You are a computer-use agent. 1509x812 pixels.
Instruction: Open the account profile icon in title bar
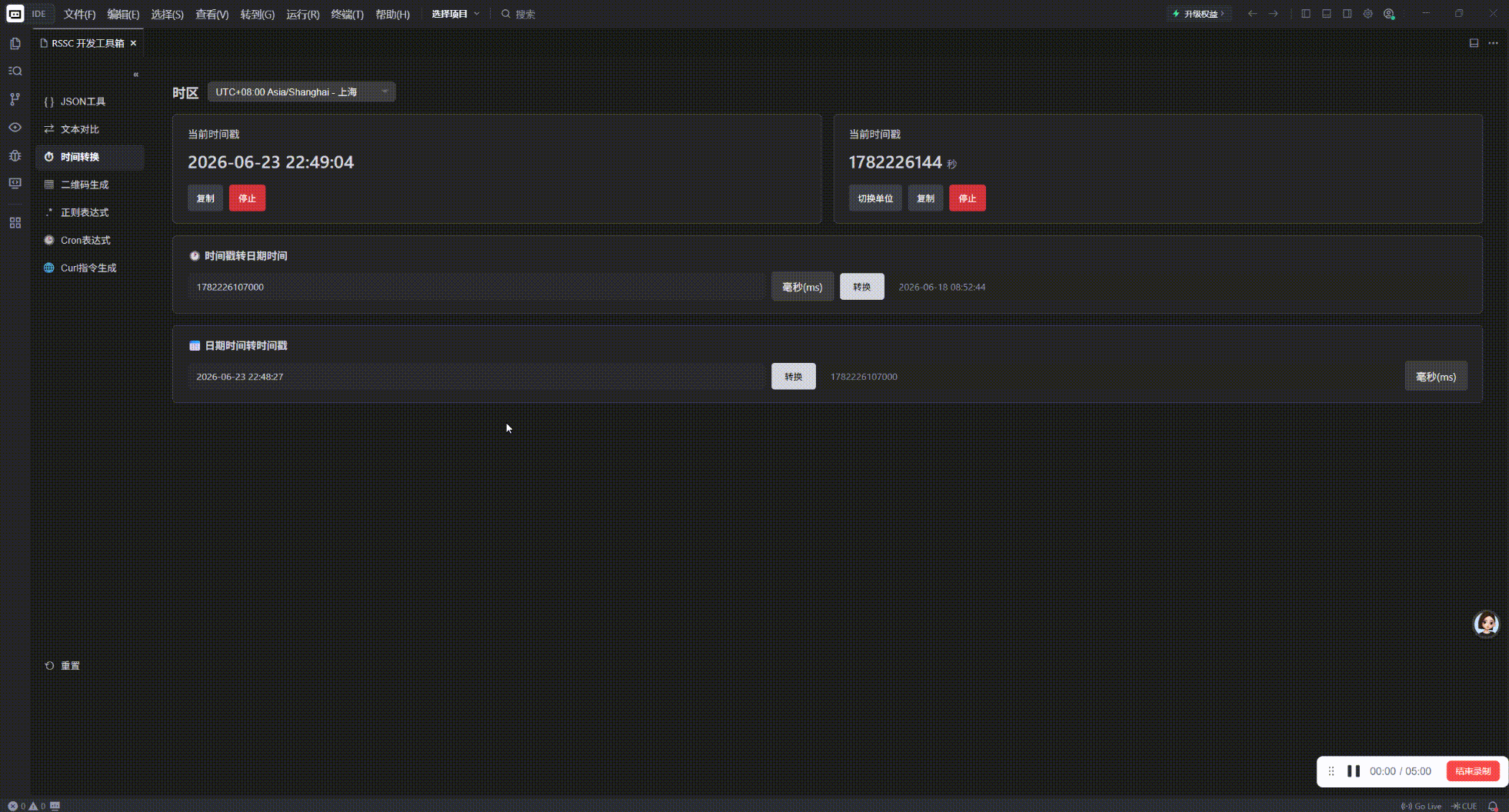point(1389,14)
